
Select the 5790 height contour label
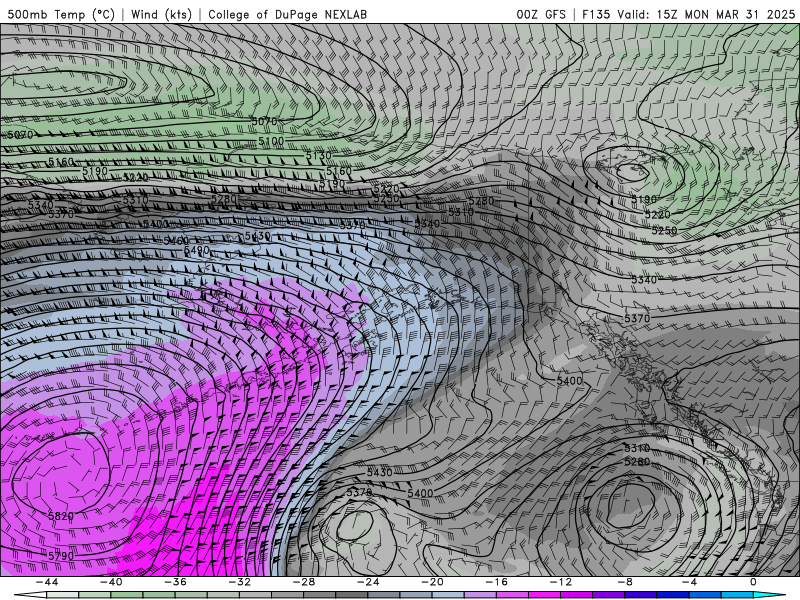[x=61, y=556]
